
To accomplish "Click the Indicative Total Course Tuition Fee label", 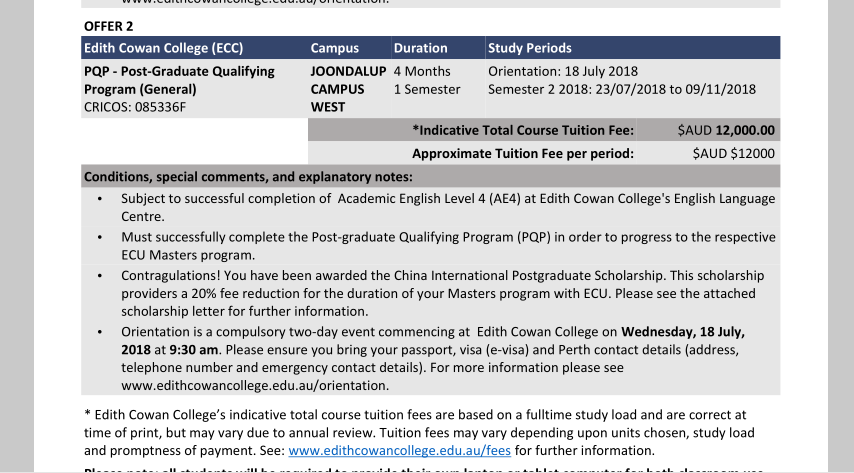I will point(523,130).
